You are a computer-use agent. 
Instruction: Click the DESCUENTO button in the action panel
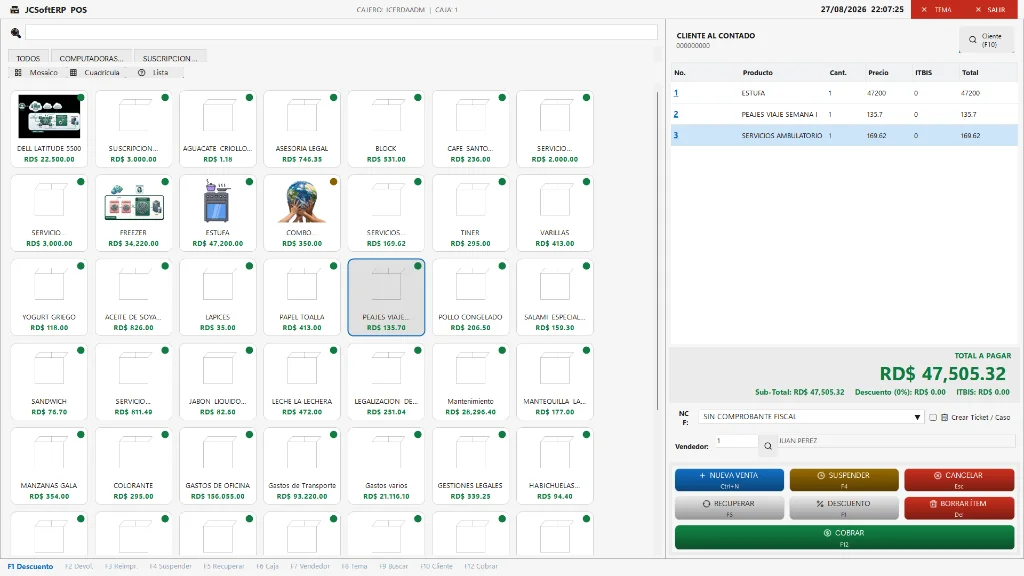click(x=844, y=508)
